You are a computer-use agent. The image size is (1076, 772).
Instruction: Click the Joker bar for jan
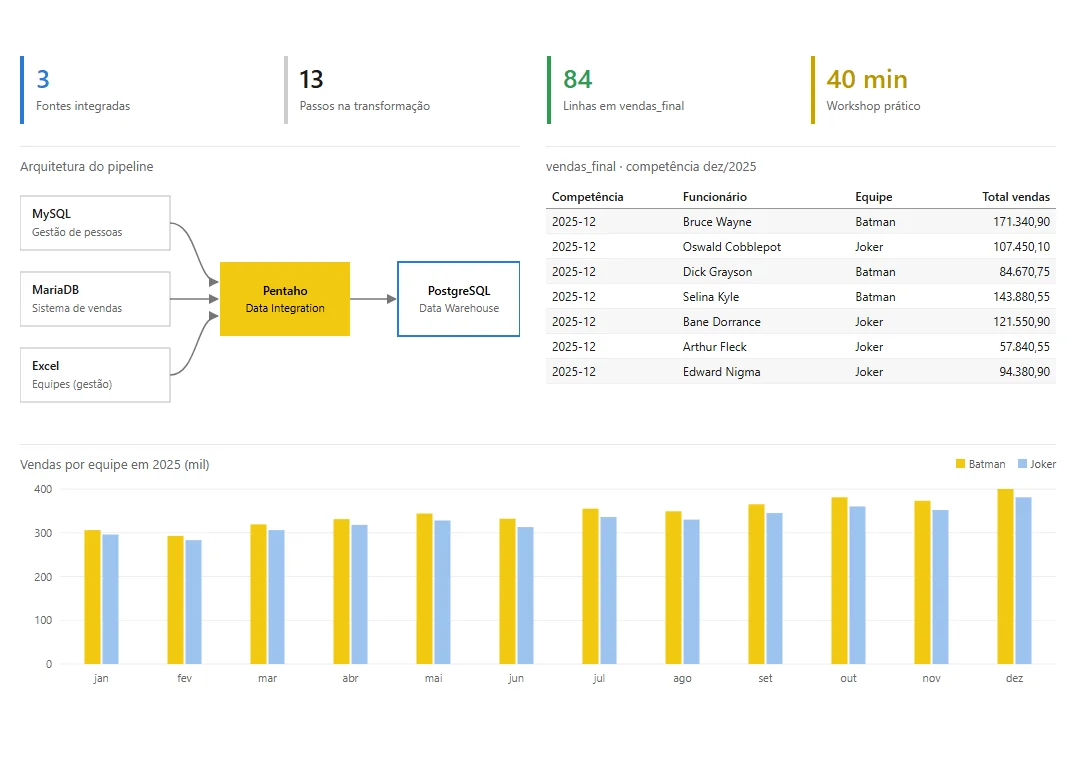click(110, 599)
